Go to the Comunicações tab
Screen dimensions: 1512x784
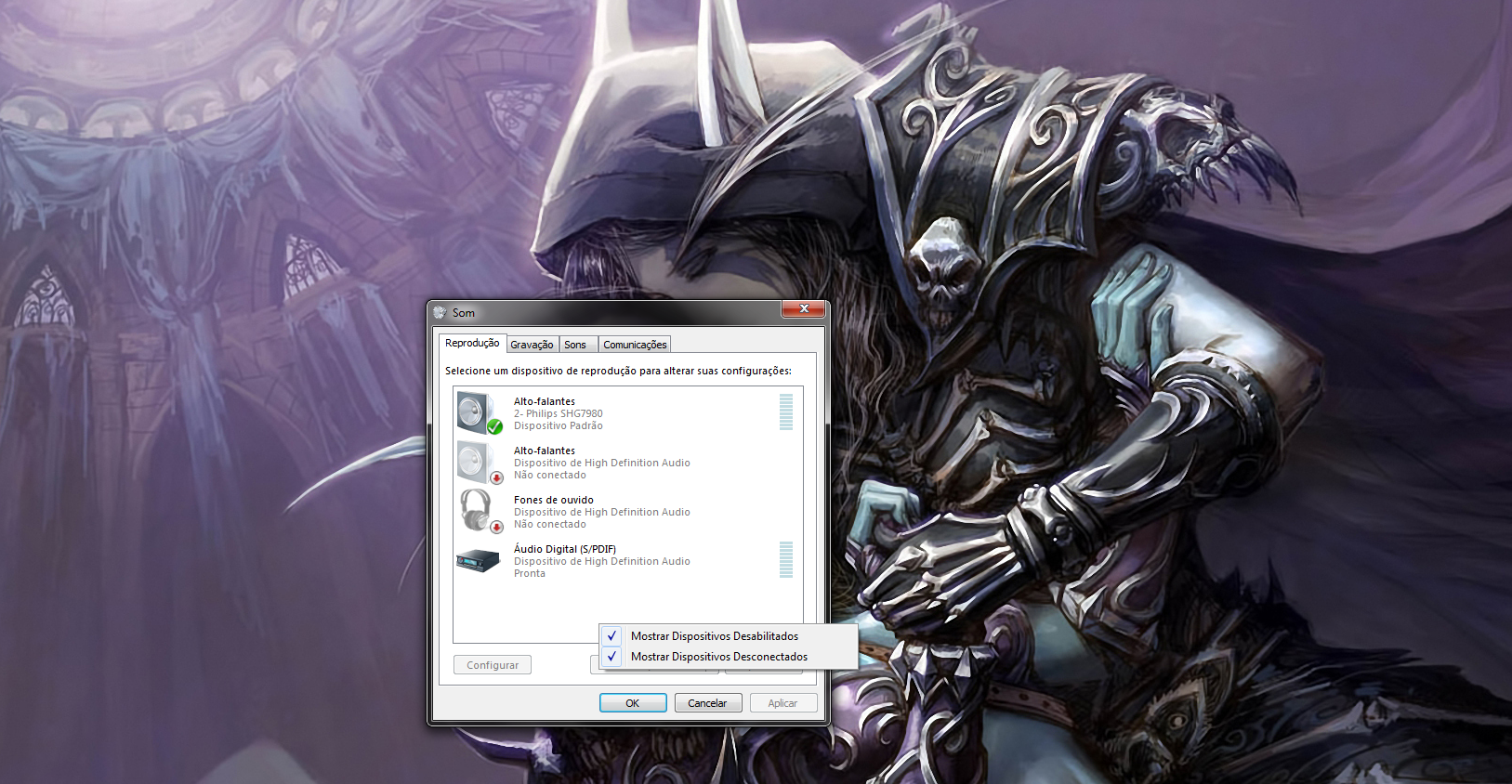tap(635, 345)
